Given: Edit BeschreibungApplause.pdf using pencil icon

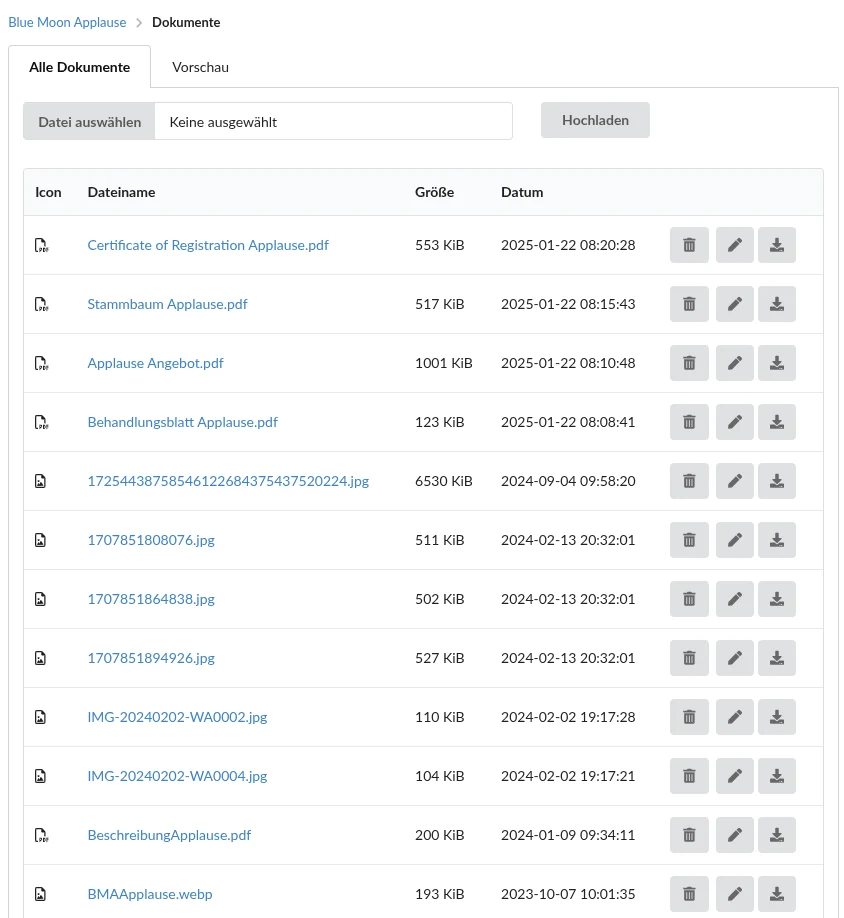Looking at the screenshot, I should click(735, 835).
